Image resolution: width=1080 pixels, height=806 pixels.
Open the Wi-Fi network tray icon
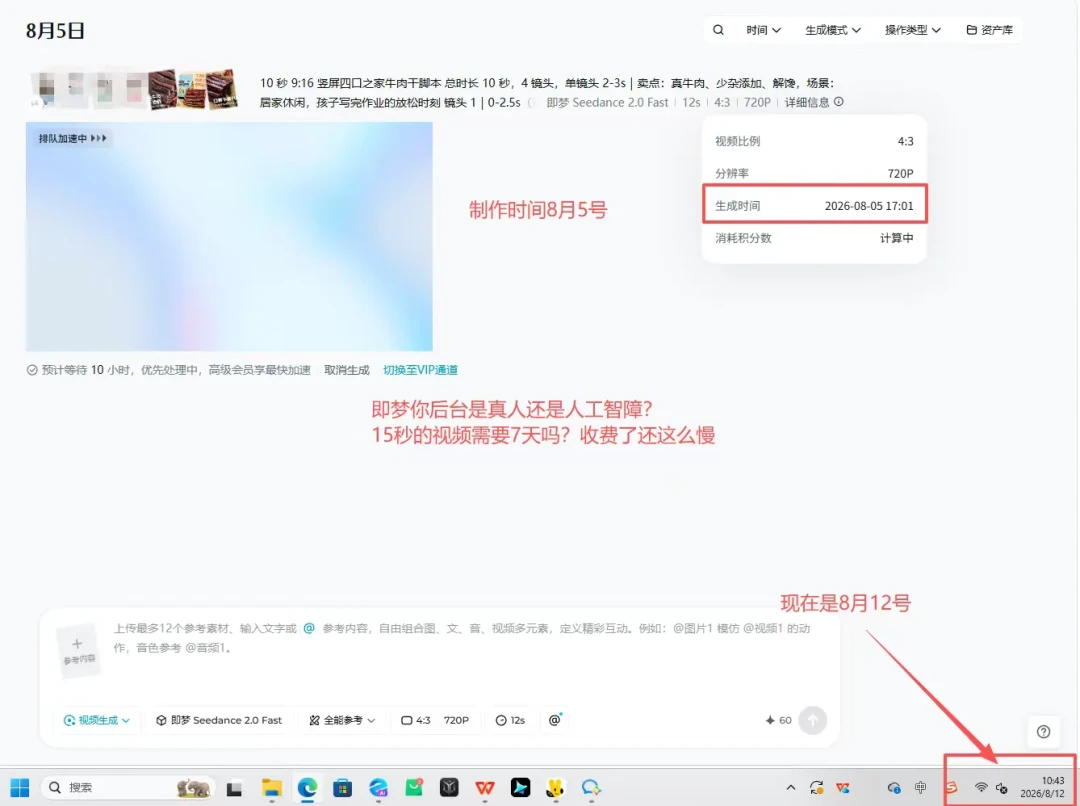981,787
